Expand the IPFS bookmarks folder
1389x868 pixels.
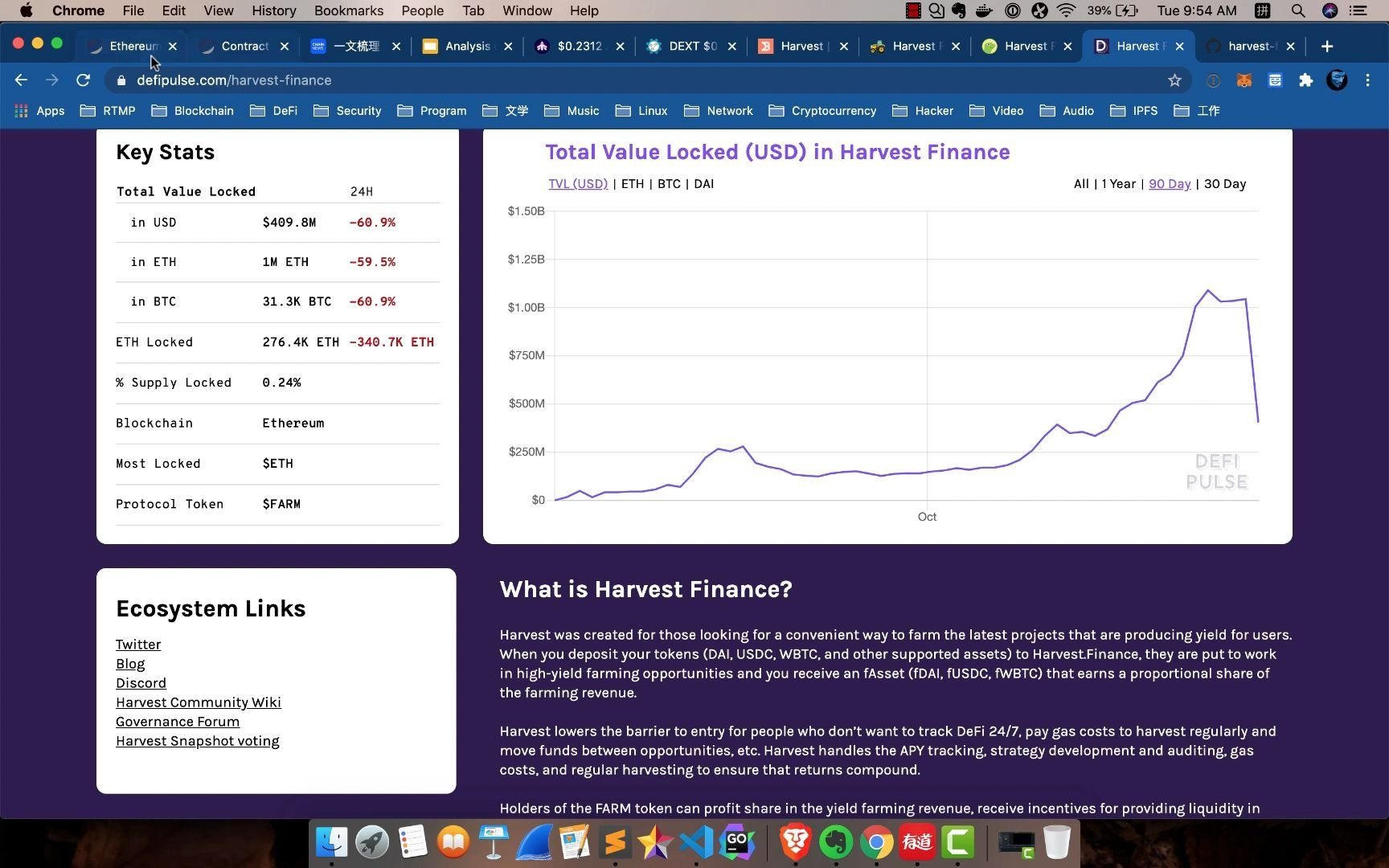click(x=1134, y=111)
